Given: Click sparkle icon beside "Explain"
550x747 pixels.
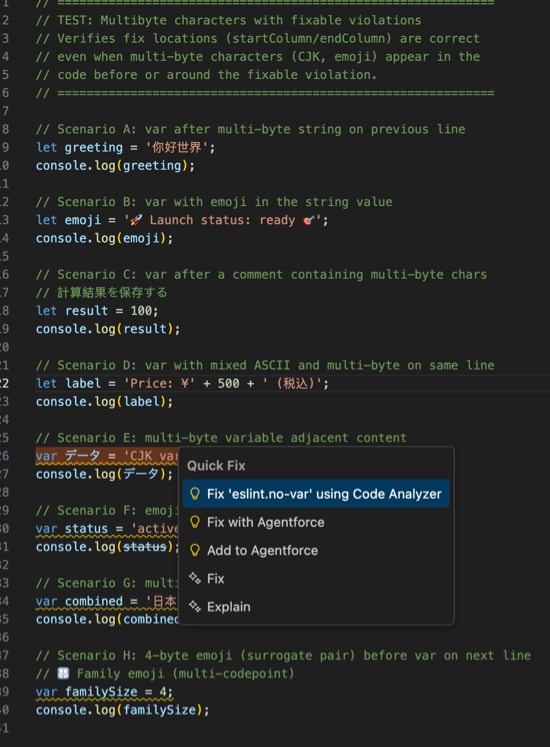Looking at the screenshot, I should [x=195, y=606].
